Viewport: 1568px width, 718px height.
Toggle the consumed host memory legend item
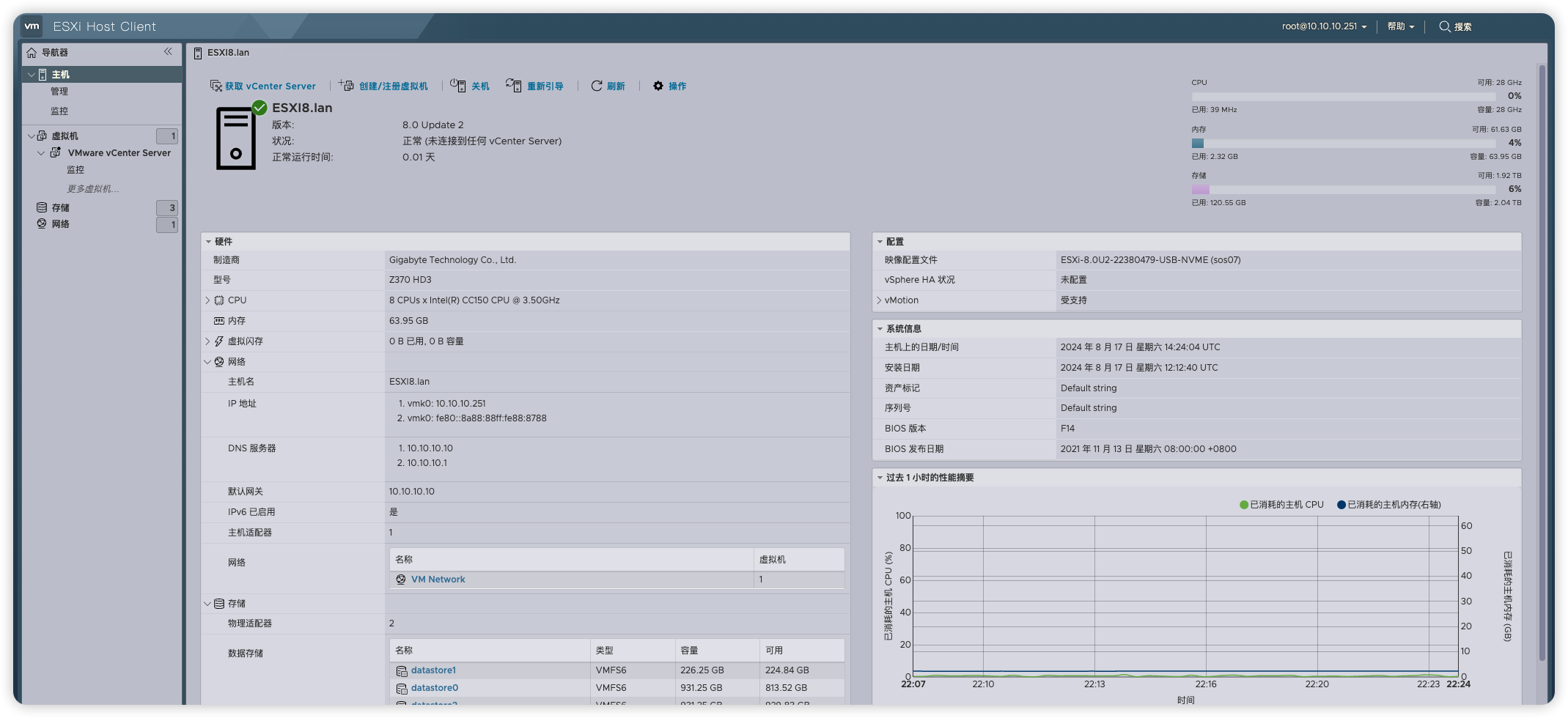(x=1389, y=505)
